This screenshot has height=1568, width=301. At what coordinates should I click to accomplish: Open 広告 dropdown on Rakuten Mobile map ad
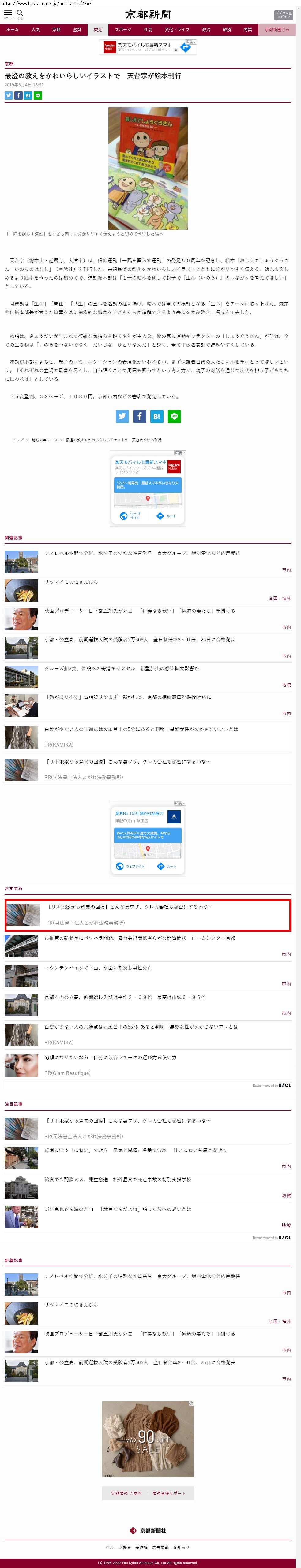click(180, 453)
